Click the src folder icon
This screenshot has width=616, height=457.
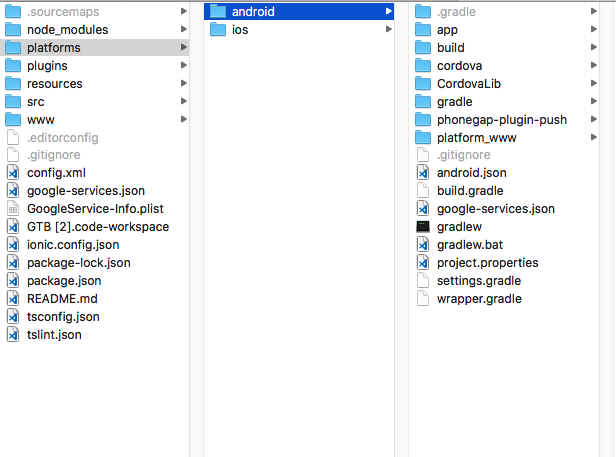coord(13,102)
